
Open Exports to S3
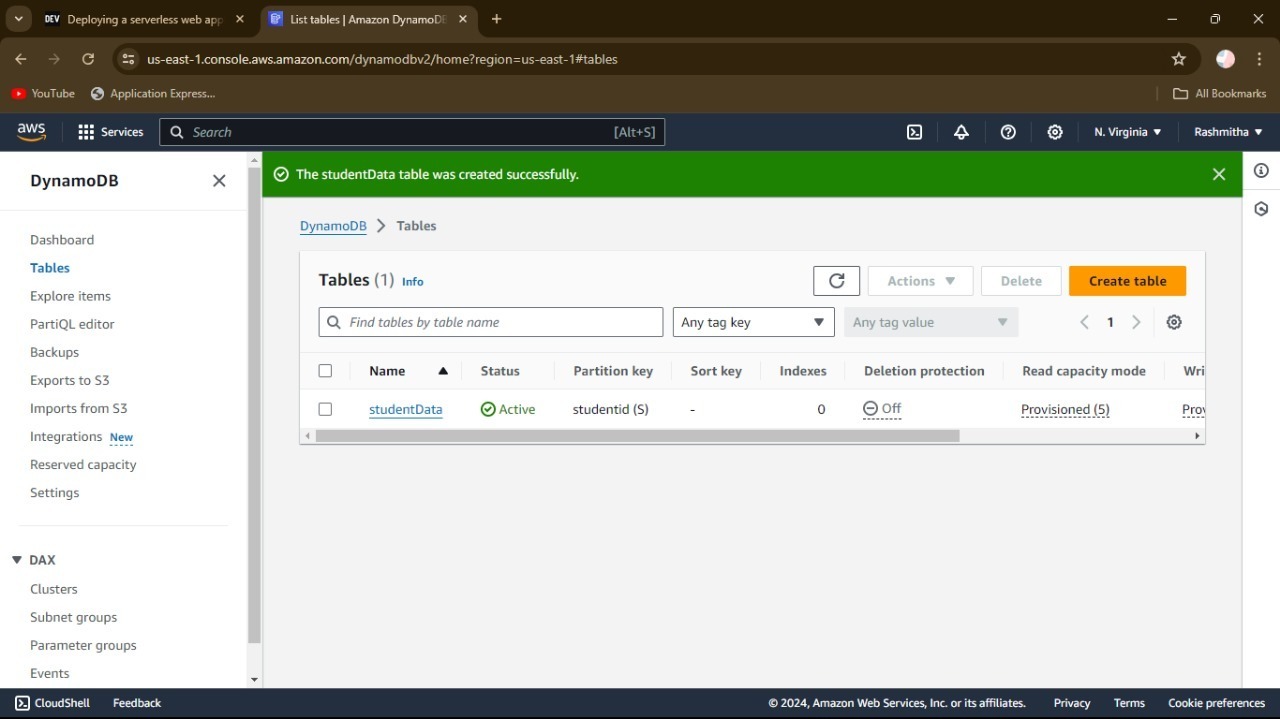(70, 380)
